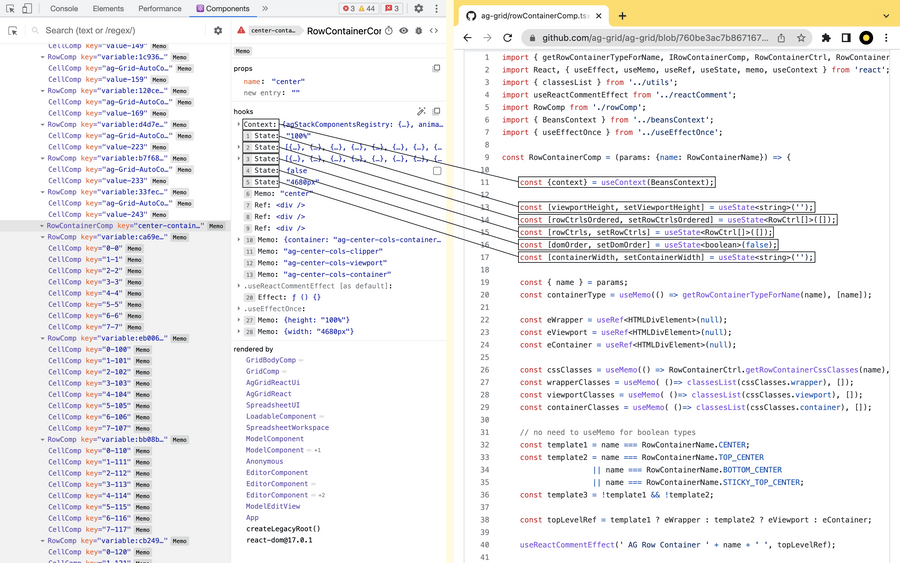Expand the useEffectOnce hook group

[x=239, y=308]
